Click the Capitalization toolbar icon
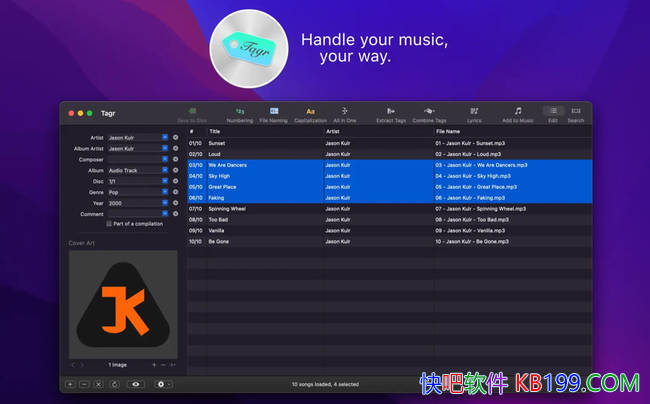Image resolution: width=650 pixels, height=404 pixels. (310, 113)
